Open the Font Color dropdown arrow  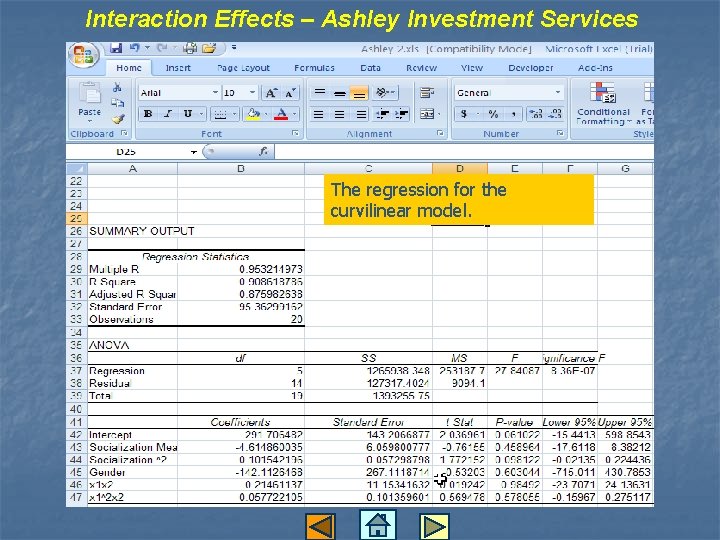(x=294, y=114)
